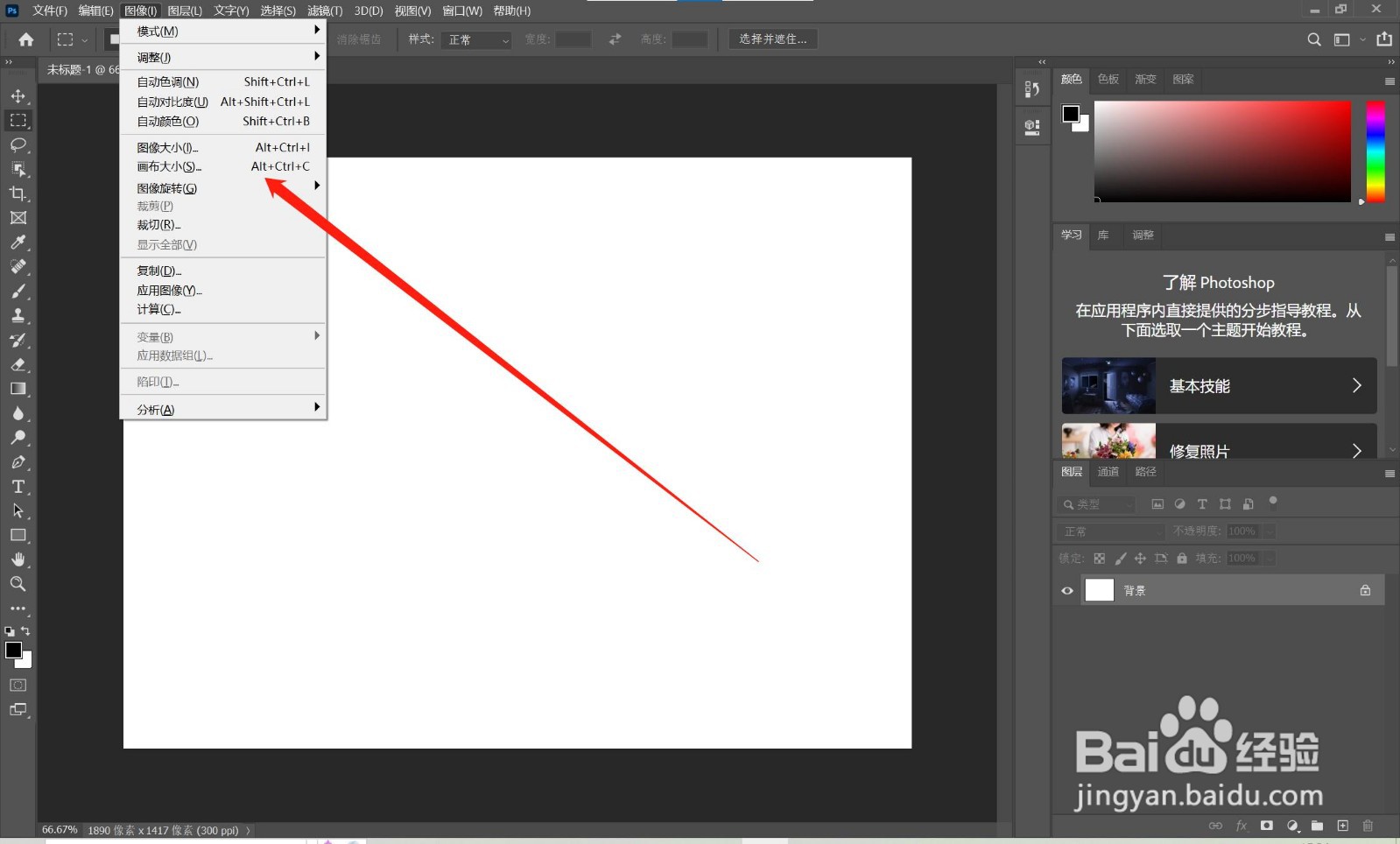The height and width of the screenshot is (844, 1400).
Task: Toggle lock position icon
Action: click(x=1140, y=559)
